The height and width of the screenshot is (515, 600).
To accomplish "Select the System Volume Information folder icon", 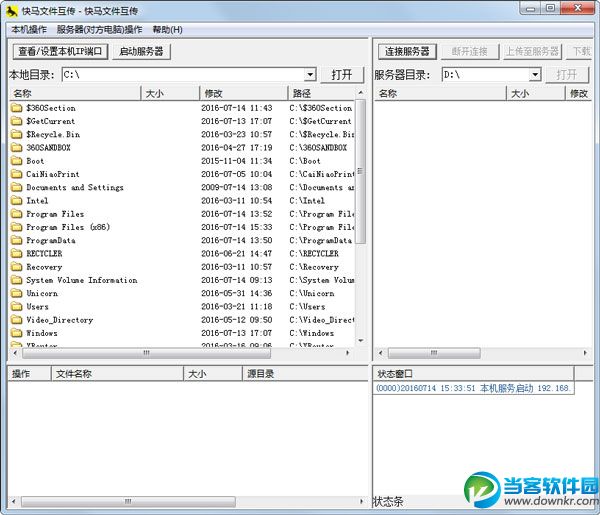I will pyautogui.click(x=16, y=280).
